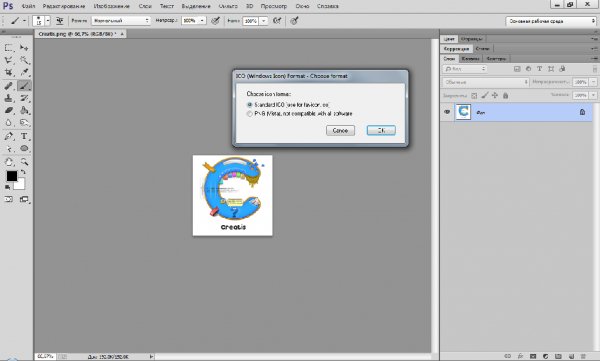Open layer opacity dropdown arrow
The height and width of the screenshot is (361, 600).
coord(593,82)
